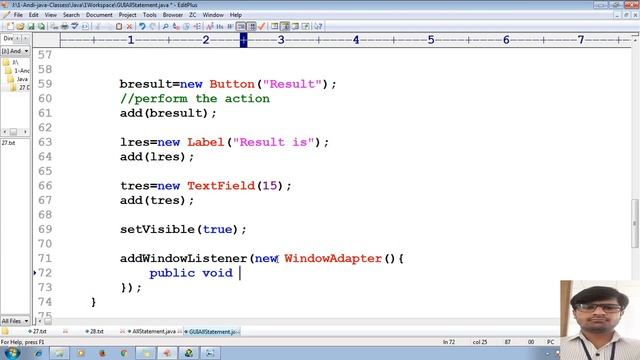
Task: Open the Help menu
Action: 236,15
